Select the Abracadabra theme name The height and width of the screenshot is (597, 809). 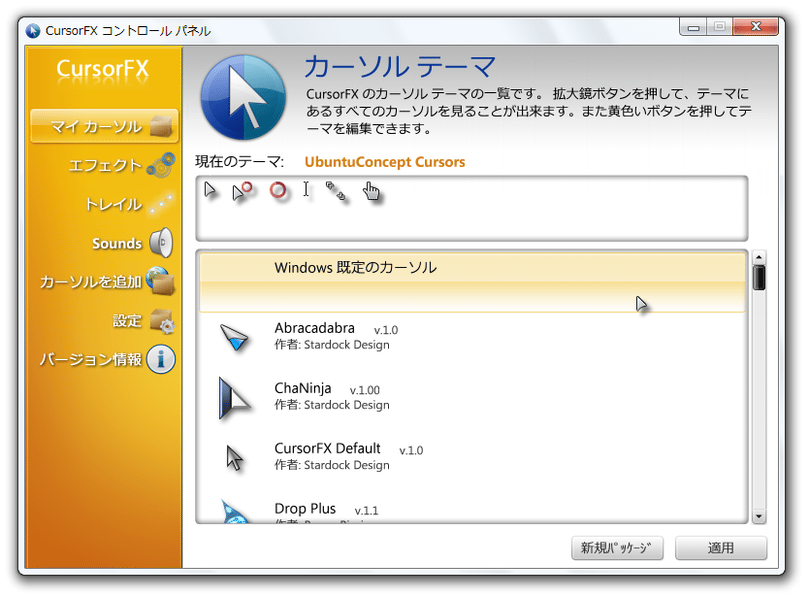[315, 328]
